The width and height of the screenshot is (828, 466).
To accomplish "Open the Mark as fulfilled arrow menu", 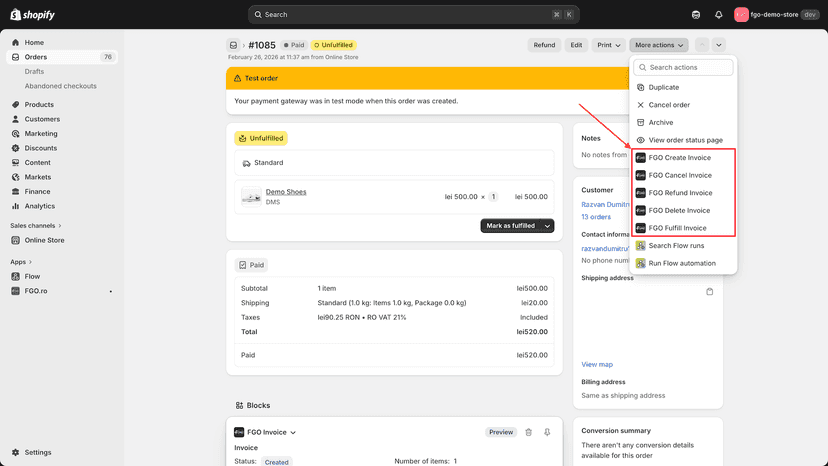I will 548,226.
